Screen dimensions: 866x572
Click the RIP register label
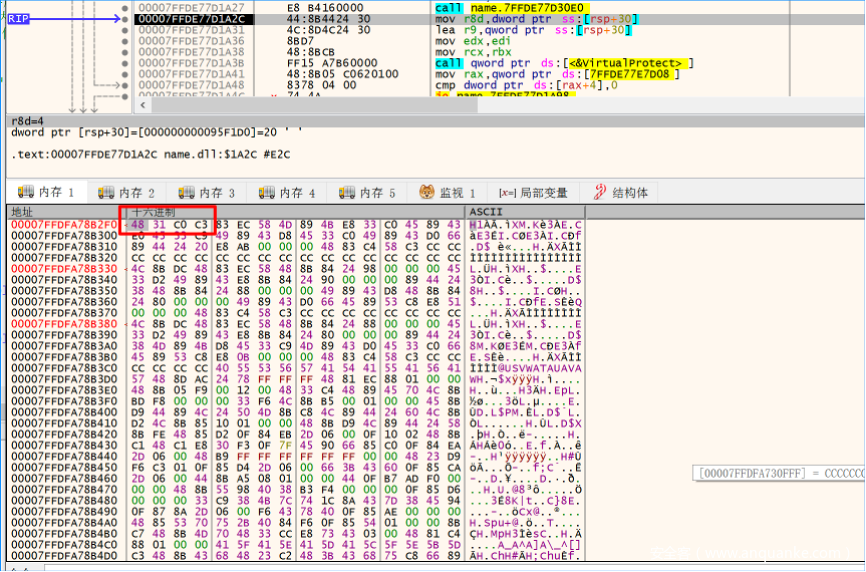pos(21,19)
